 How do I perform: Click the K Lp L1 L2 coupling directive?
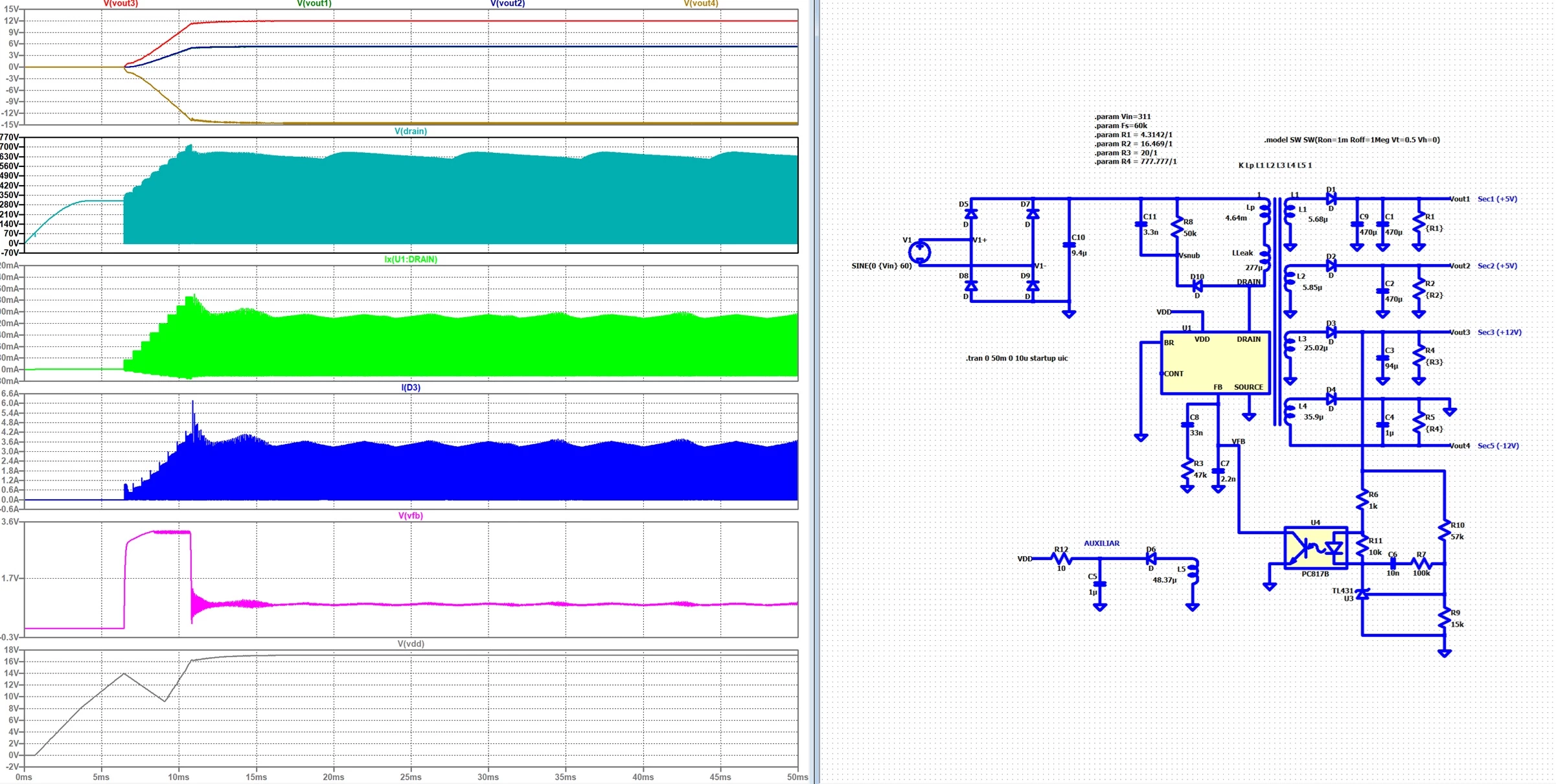pos(1275,166)
